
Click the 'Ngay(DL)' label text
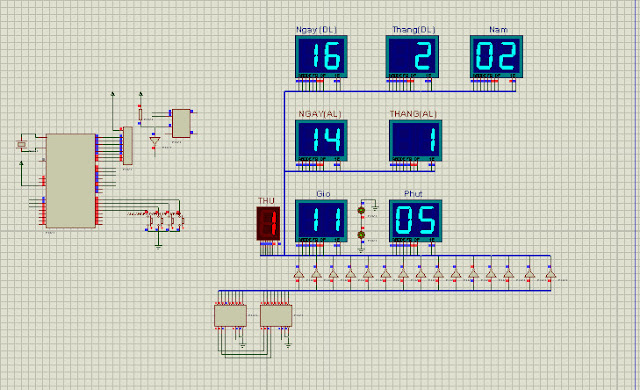coord(316,29)
